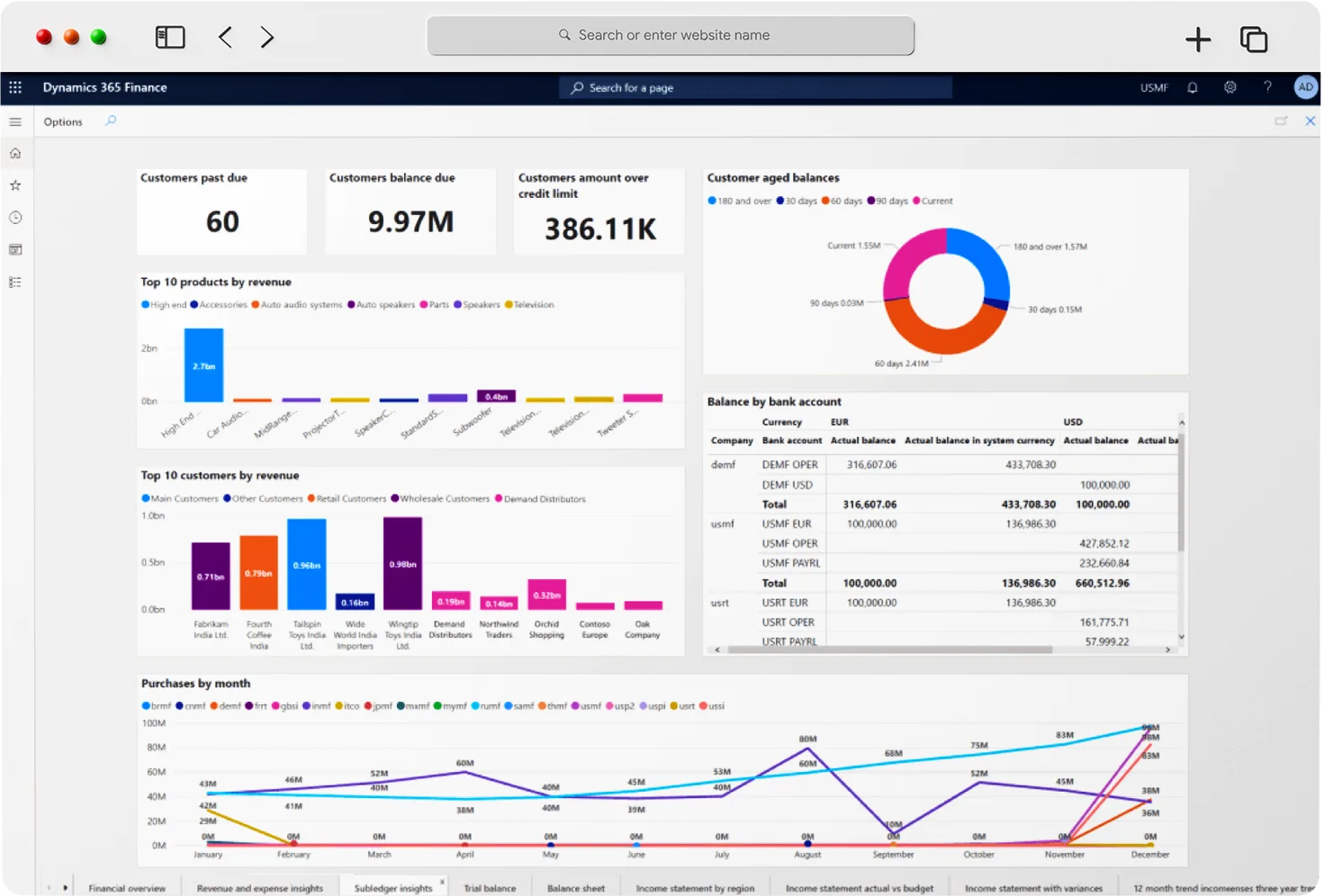Open Recent clock icon in sidebar
The height and width of the screenshot is (896, 1324).
tap(15, 218)
